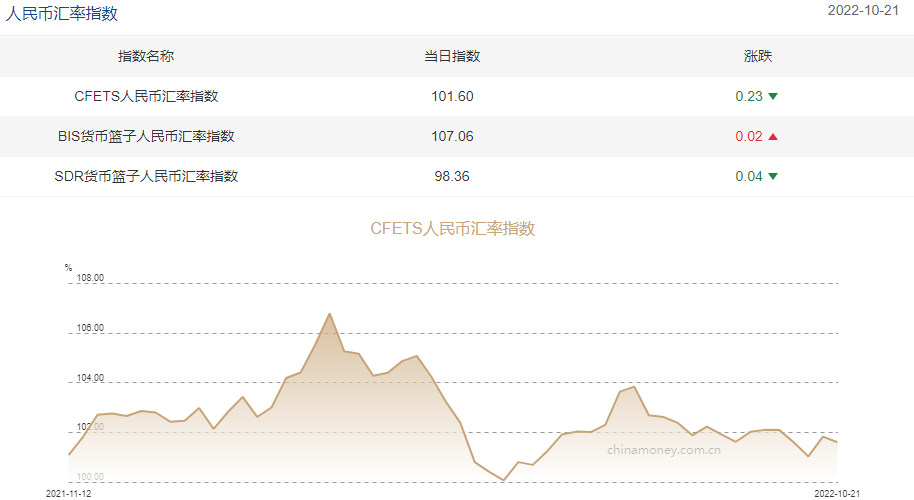This screenshot has width=914, height=500.
Task: Click the index value 101.60
Action: click(452, 96)
